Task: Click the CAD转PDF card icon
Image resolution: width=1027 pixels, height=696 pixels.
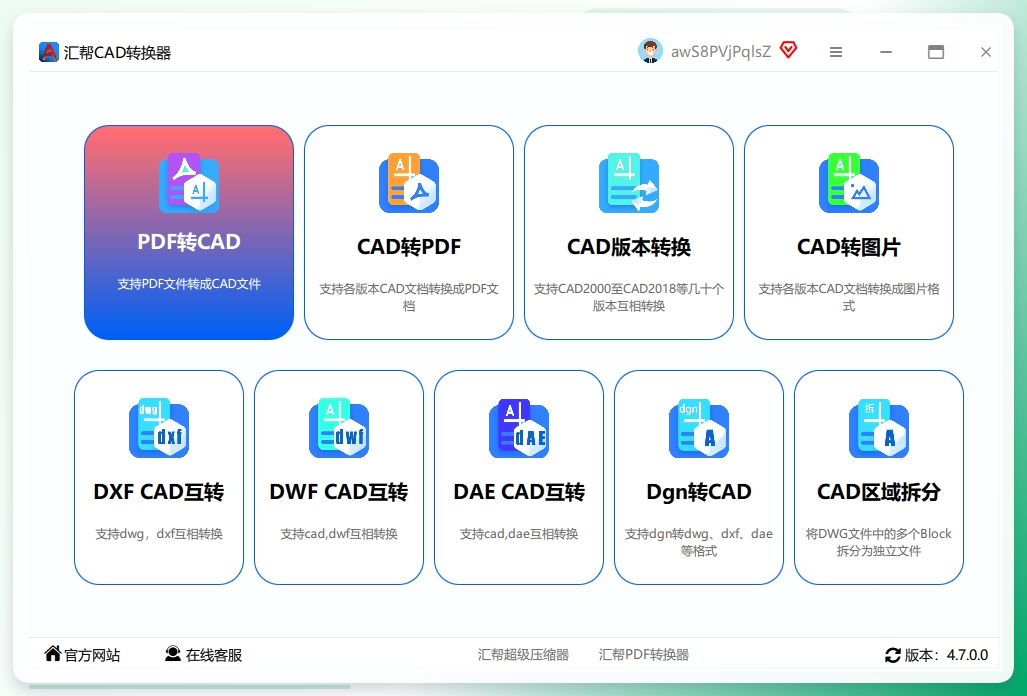Action: pyautogui.click(x=409, y=183)
